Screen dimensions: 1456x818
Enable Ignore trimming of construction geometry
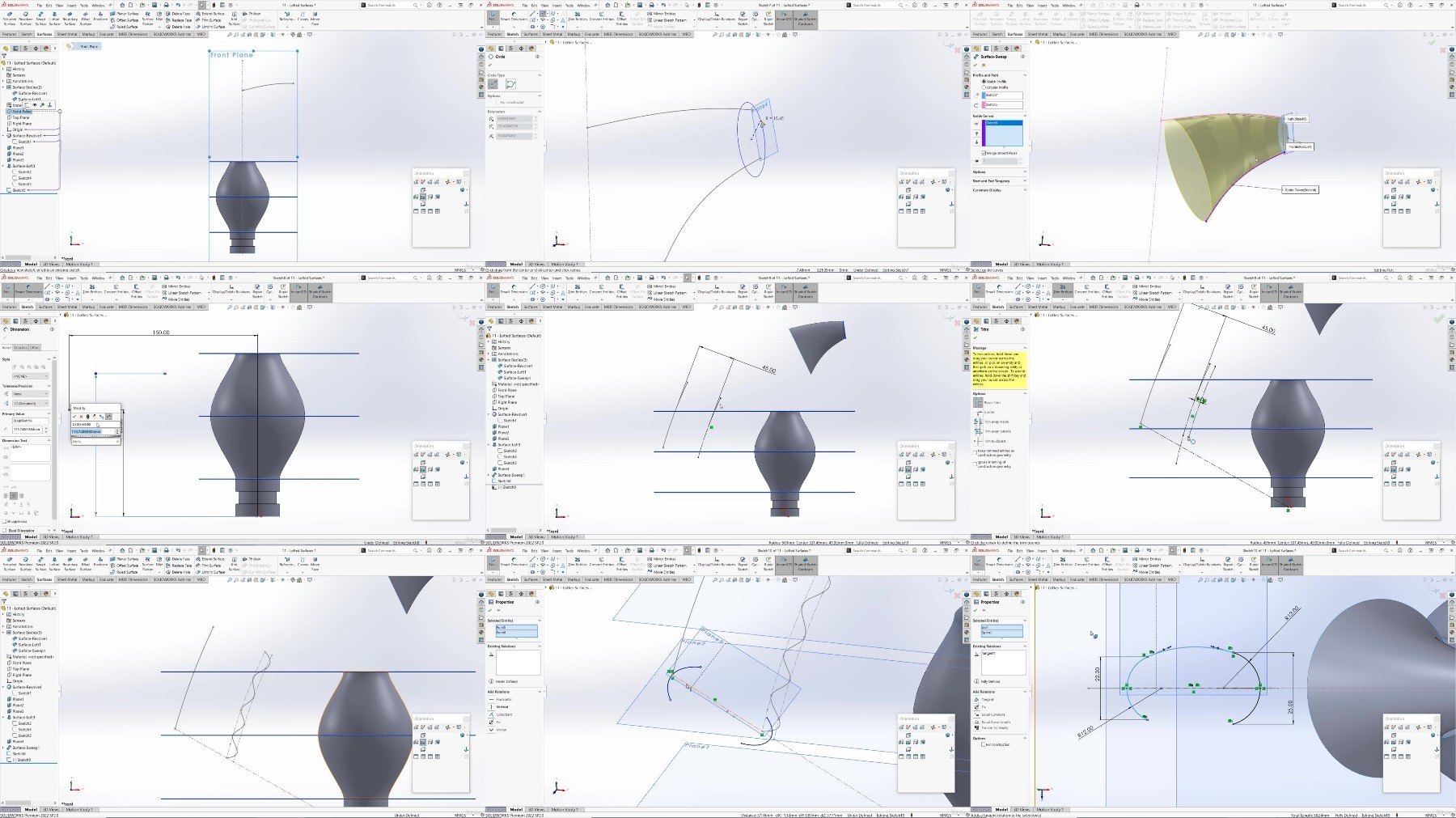pos(975,463)
